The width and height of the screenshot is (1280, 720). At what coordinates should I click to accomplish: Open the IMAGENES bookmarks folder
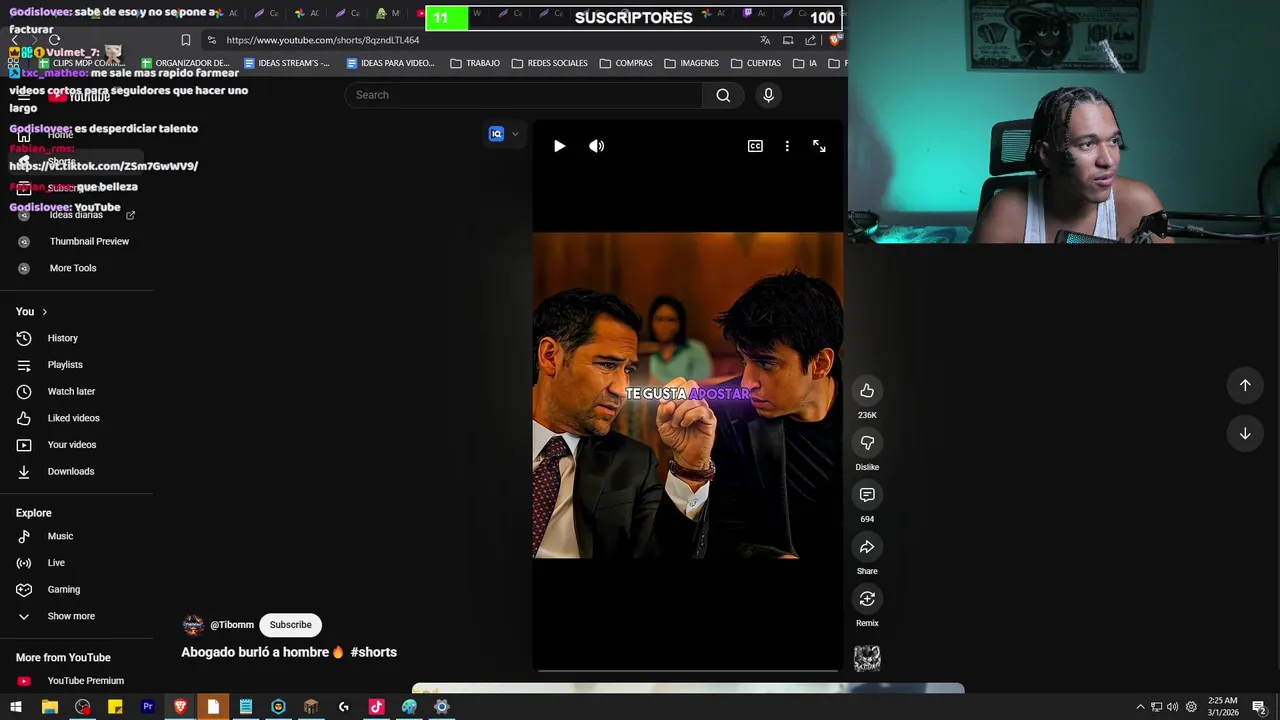[x=691, y=63]
